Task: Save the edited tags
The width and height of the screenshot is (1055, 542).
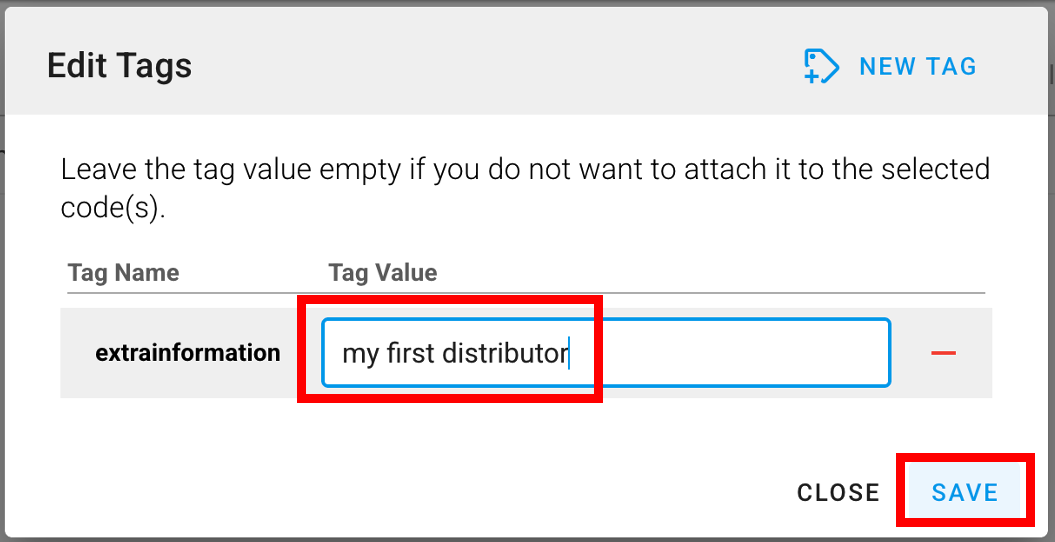Action: point(965,492)
